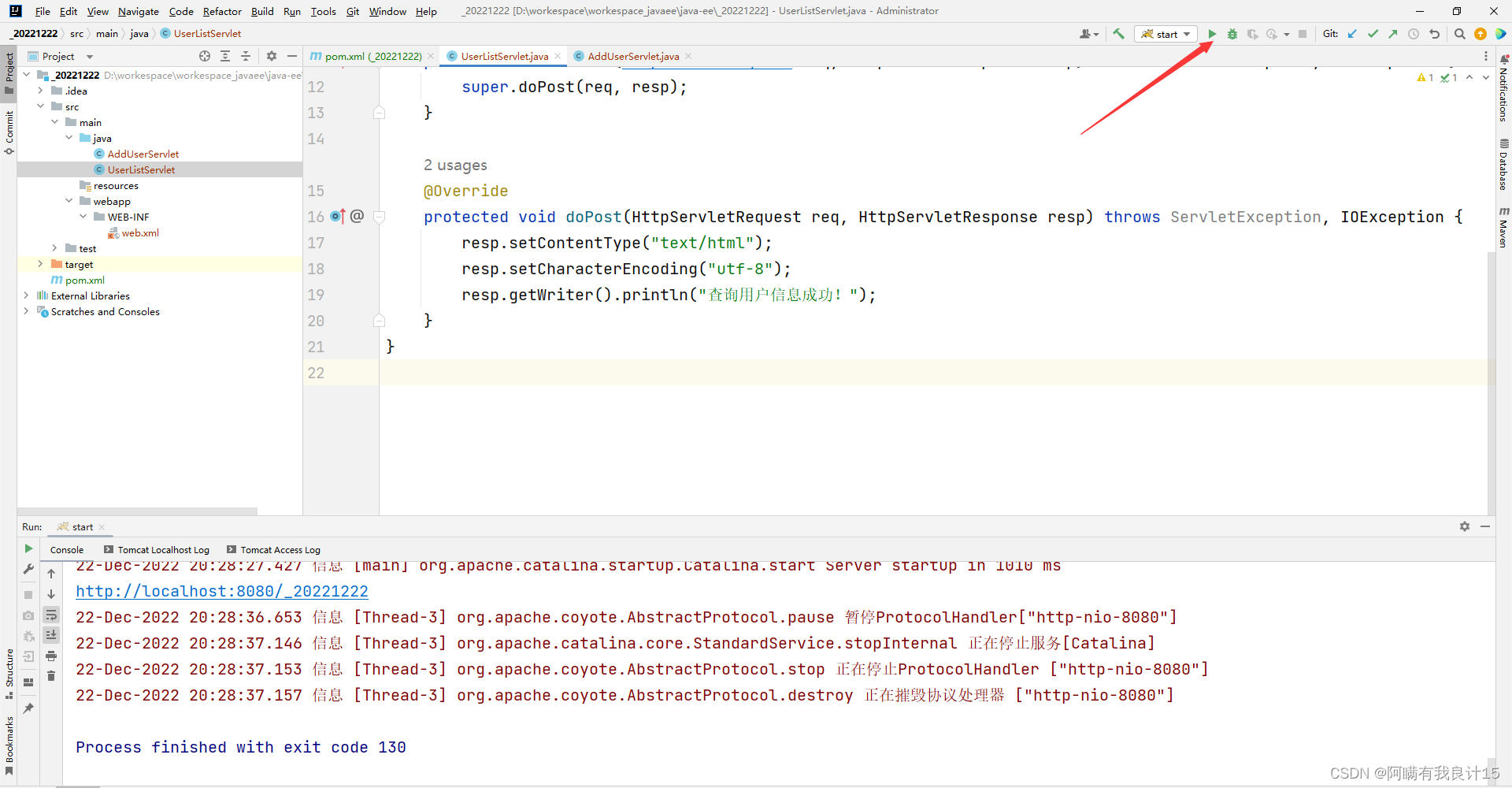Toggle the fold marker on line 20
Screen dimensions: 1512x788
pos(379,321)
